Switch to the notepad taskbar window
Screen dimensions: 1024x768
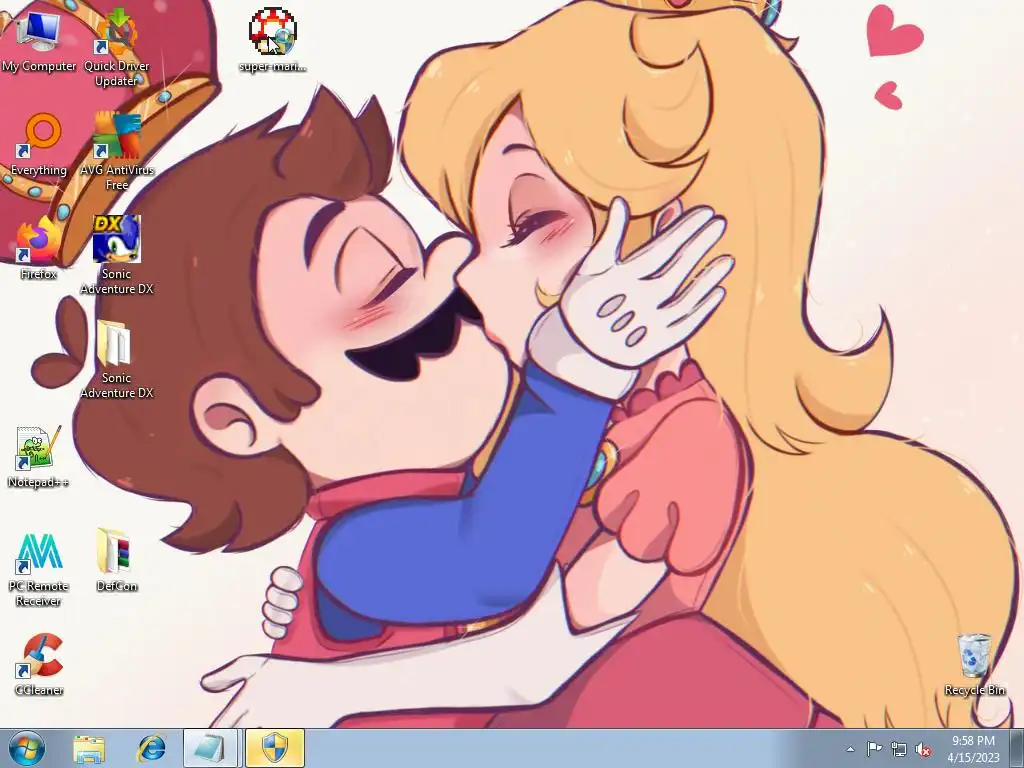212,748
